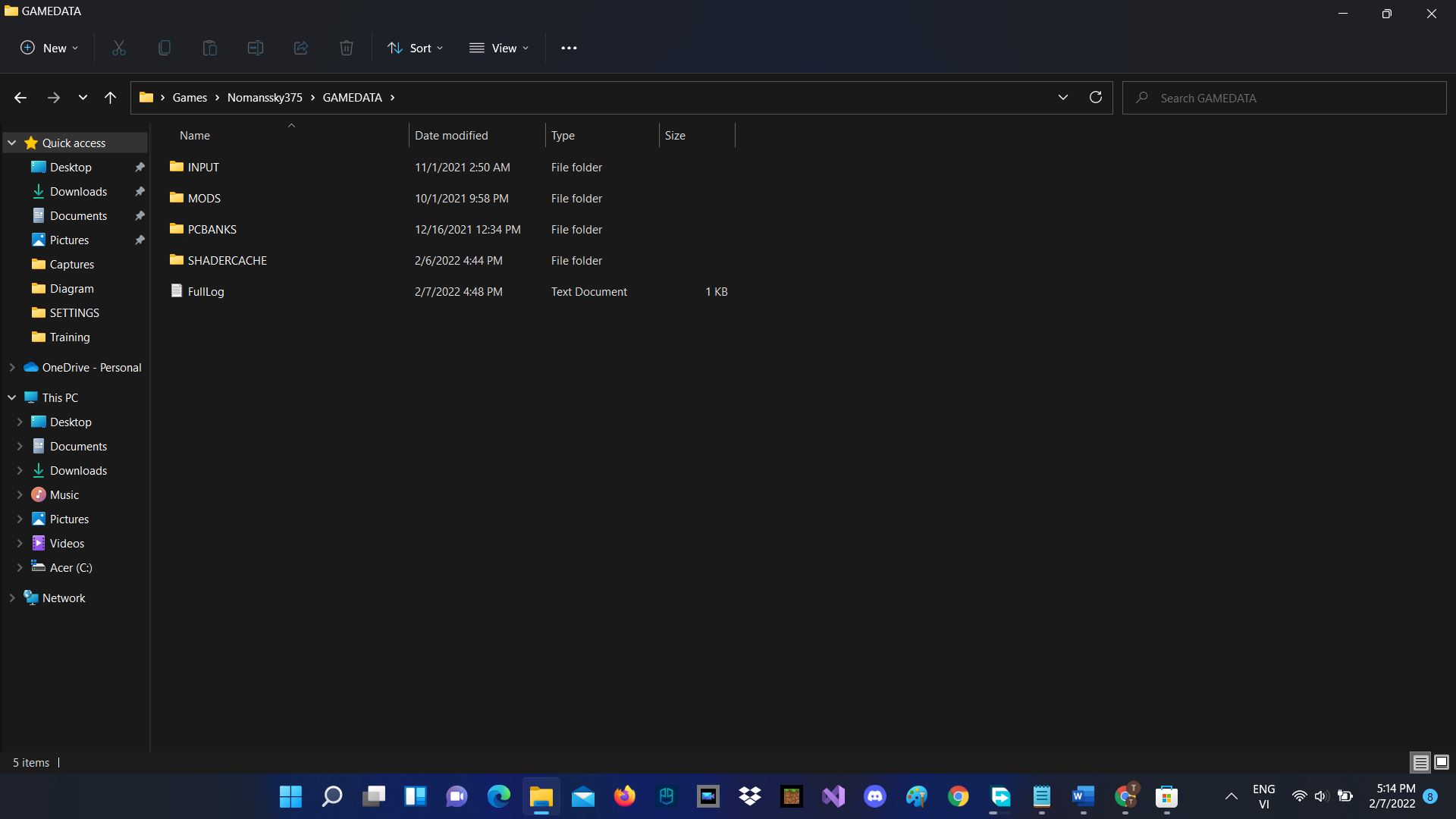This screenshot has width=1456, height=819.
Task: Unpin Desktop from Quick access
Action: 140,167
